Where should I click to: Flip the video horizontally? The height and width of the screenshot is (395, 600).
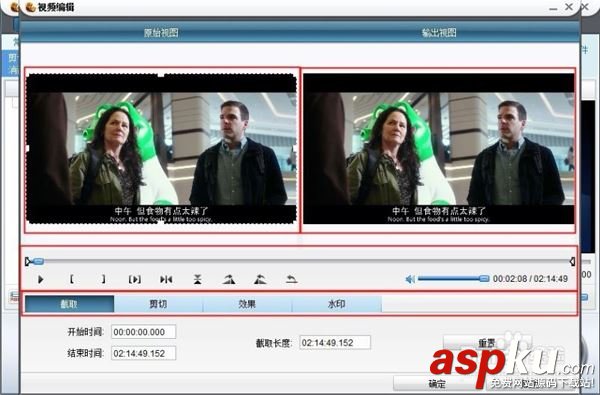point(166,279)
